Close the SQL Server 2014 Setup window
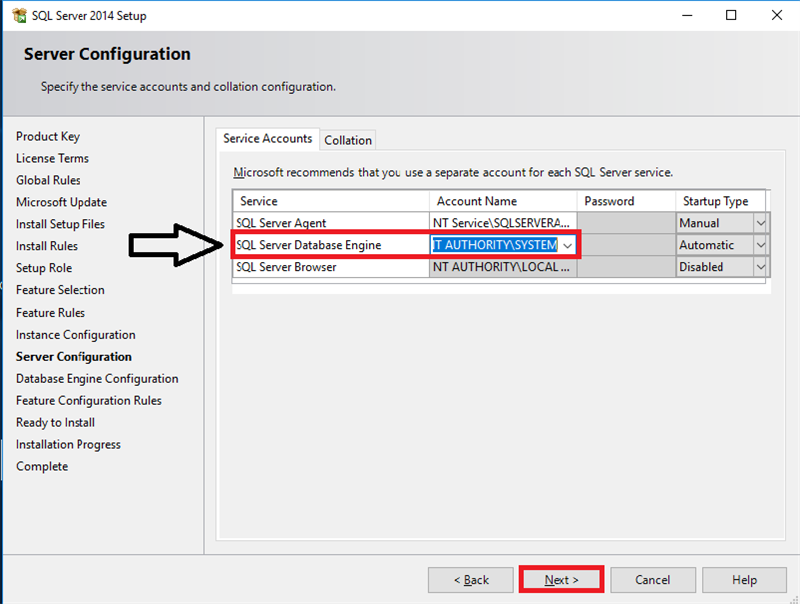The width and height of the screenshot is (800, 604). [x=776, y=16]
